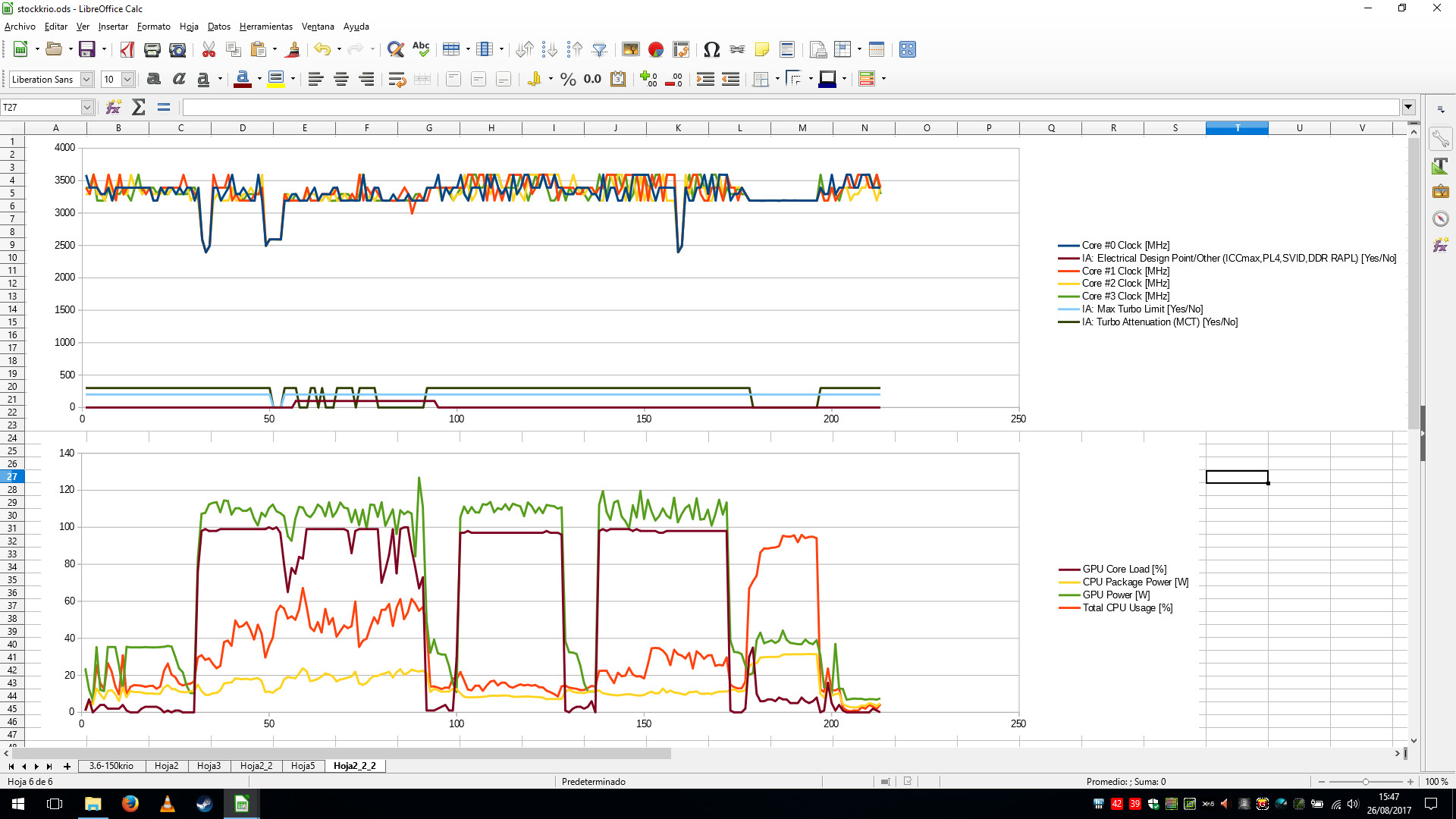Switch to sheet tab 3.6-150krio
1456x819 pixels.
click(x=111, y=766)
